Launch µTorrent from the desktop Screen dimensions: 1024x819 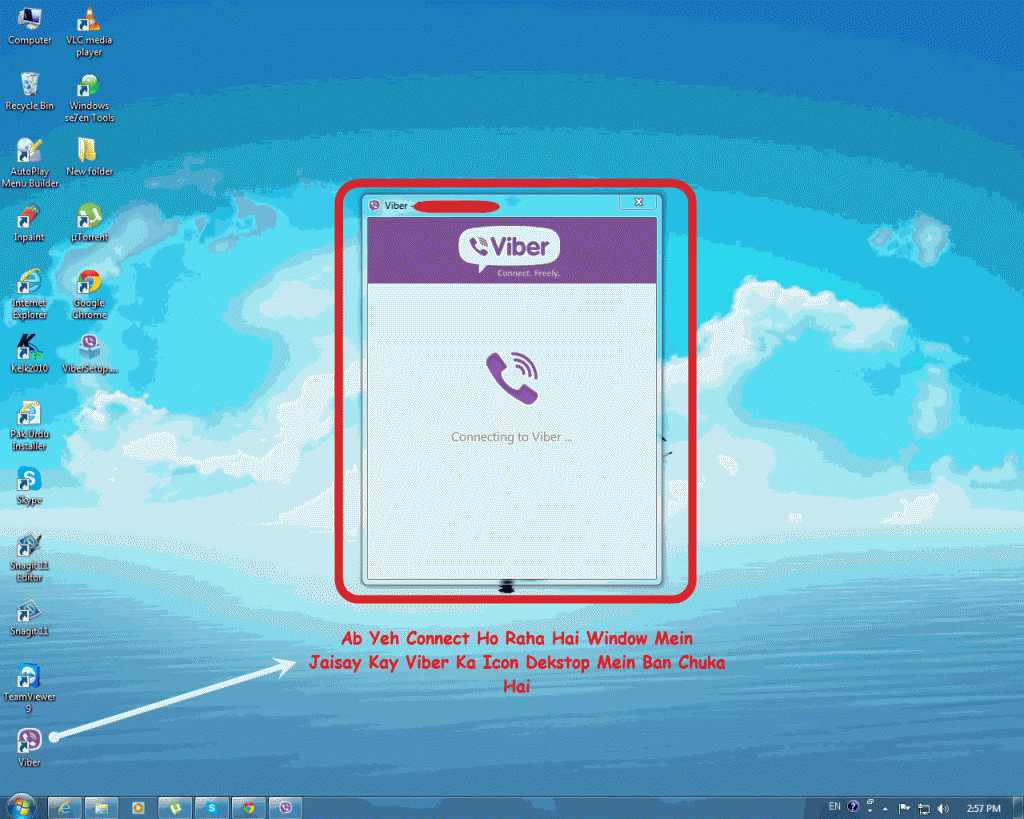pyautogui.click(x=89, y=223)
